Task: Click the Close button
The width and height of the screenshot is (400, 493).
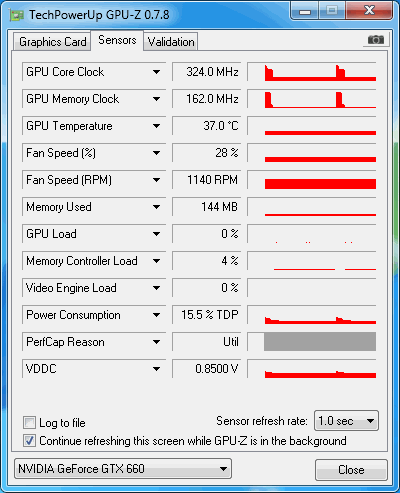Action: coord(351,470)
